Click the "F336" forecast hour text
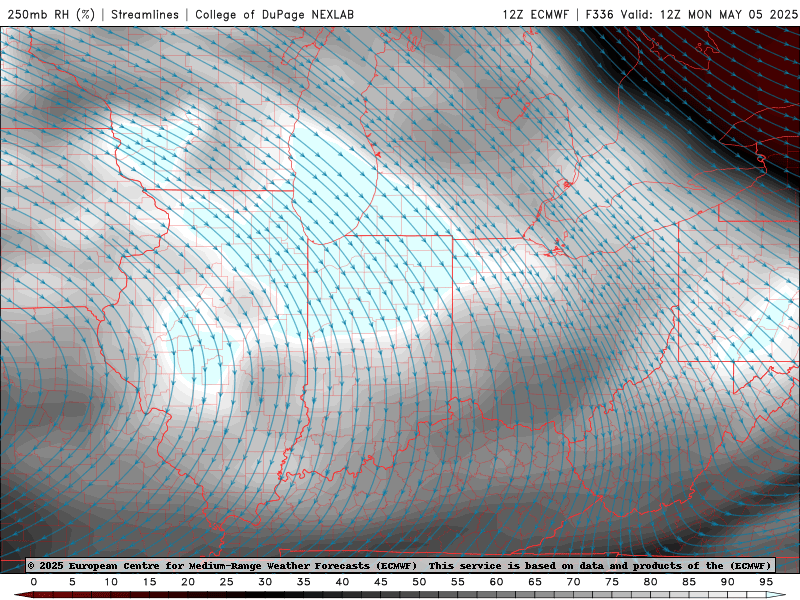800x600 pixels. tap(599, 14)
